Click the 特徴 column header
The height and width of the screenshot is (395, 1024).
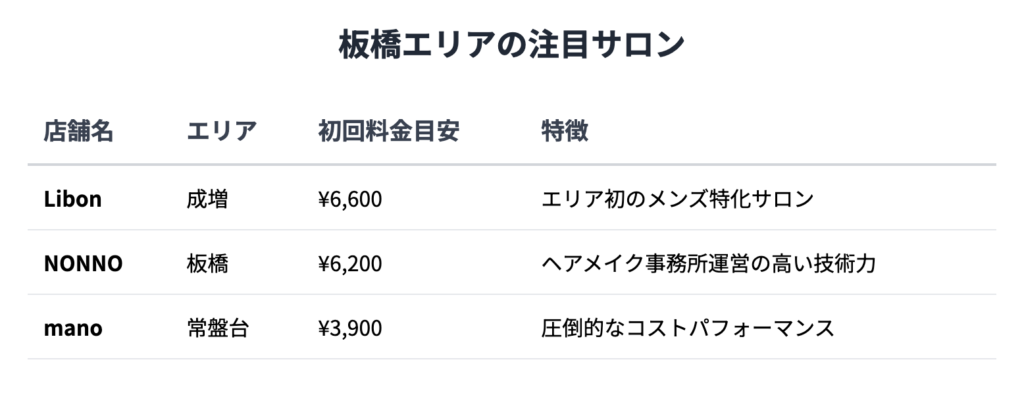coord(565,132)
